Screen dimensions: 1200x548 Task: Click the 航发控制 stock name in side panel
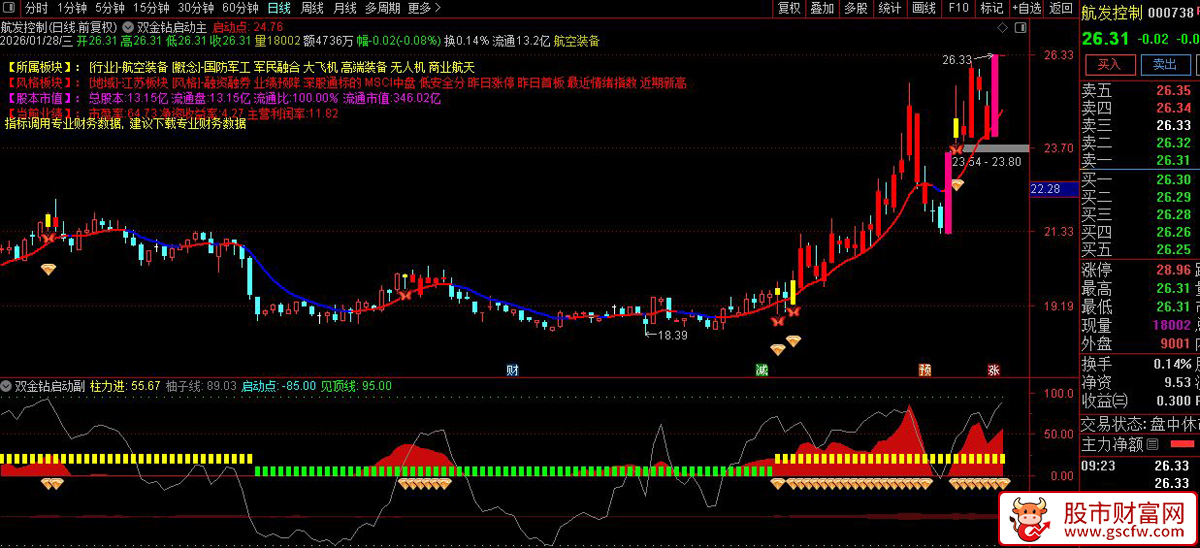1111,13
